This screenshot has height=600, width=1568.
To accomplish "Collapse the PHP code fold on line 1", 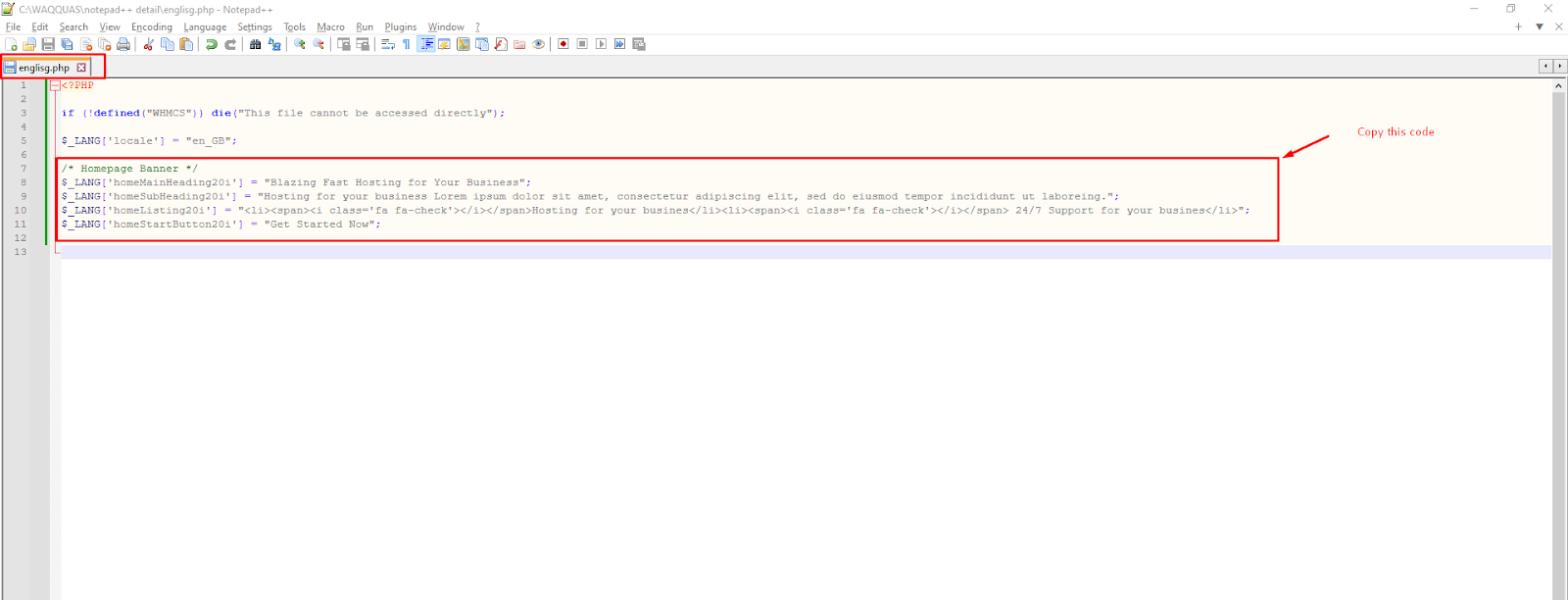I will tap(56, 85).
